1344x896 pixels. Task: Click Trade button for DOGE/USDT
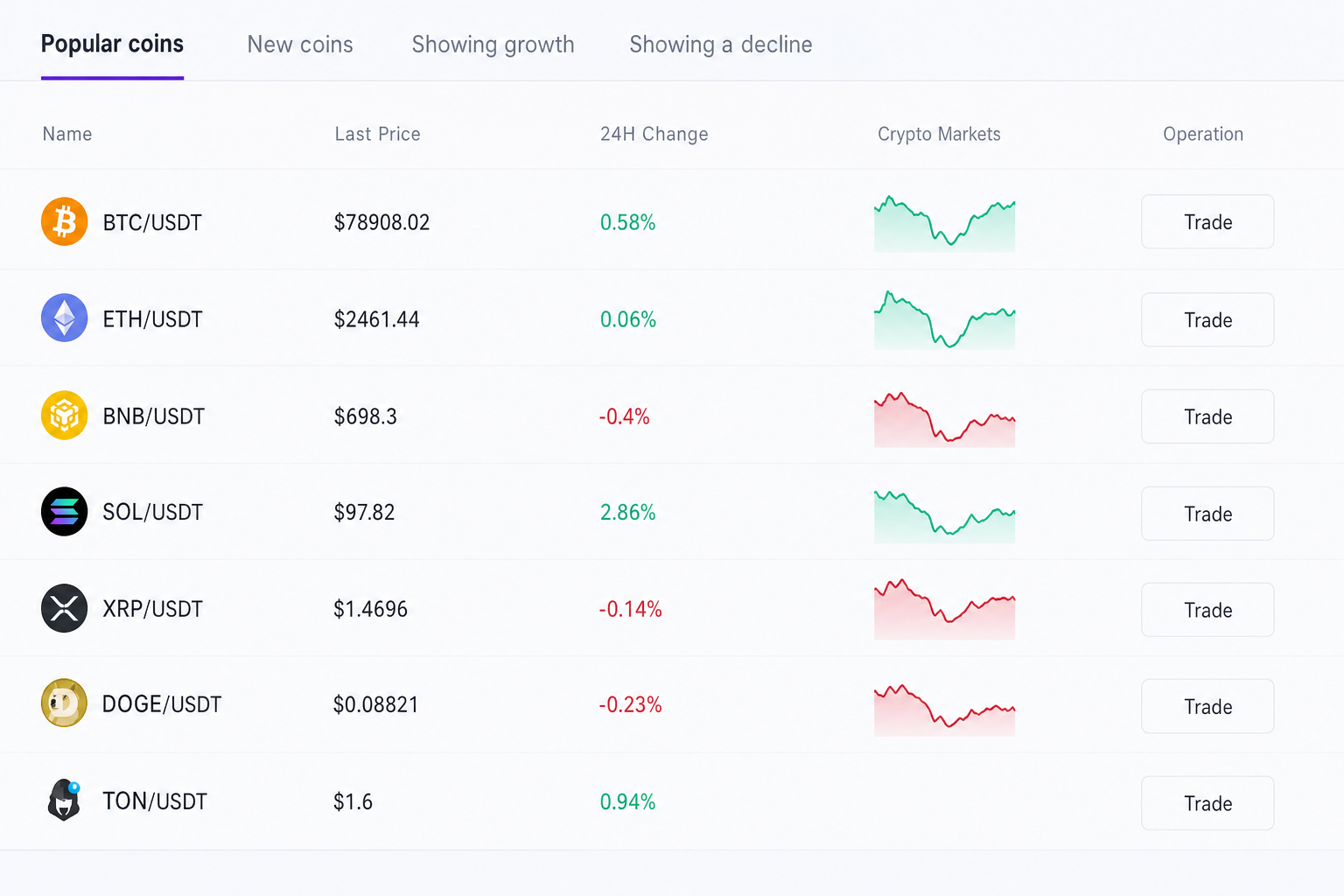coord(1207,706)
